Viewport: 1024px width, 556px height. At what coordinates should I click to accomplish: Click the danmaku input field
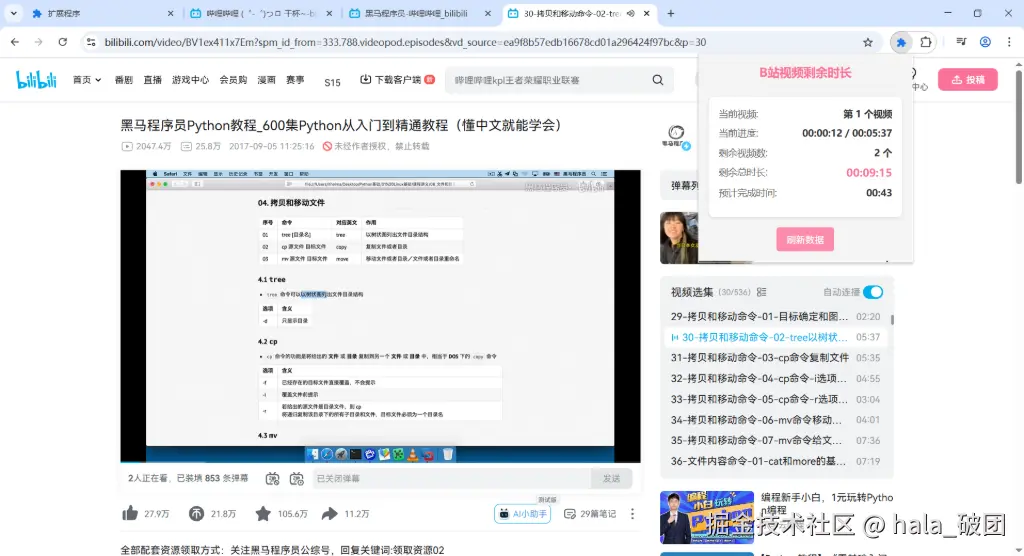[451, 478]
